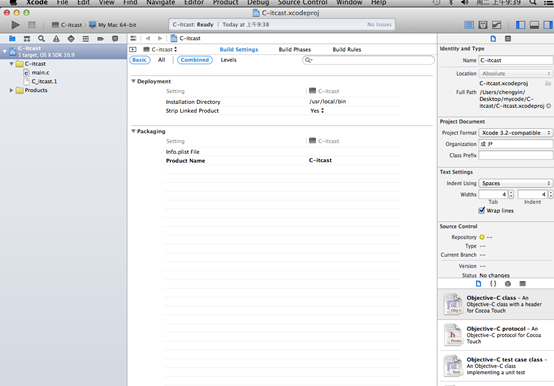Image resolution: width=554 pixels, height=386 pixels.
Task: Choose the C-itcast scheme in the toolbar
Action: point(67,25)
